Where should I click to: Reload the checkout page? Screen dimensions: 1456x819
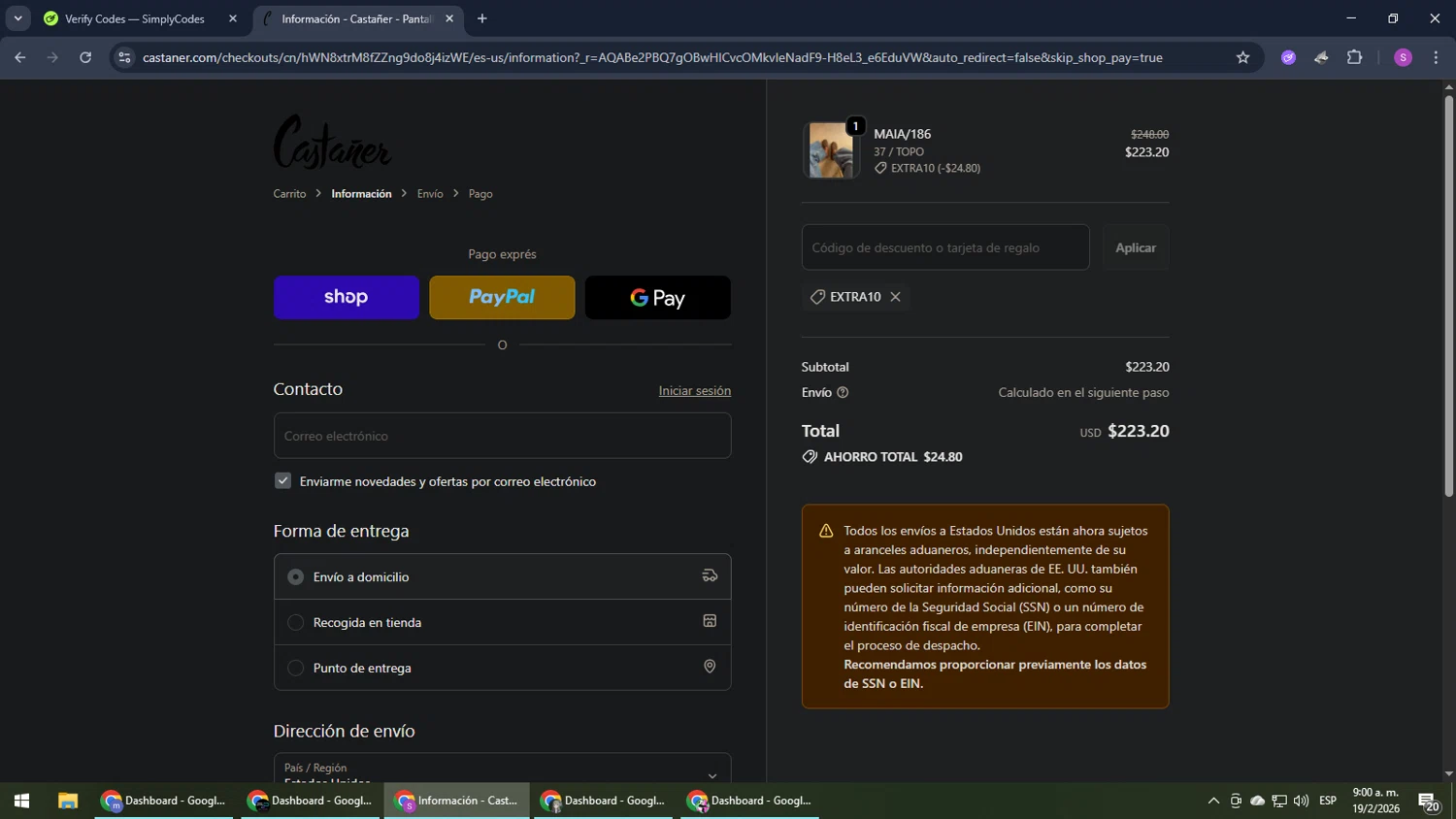click(x=85, y=57)
